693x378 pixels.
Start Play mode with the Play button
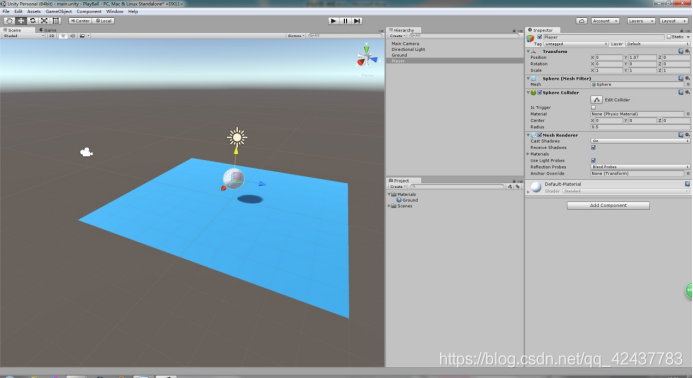[x=334, y=21]
